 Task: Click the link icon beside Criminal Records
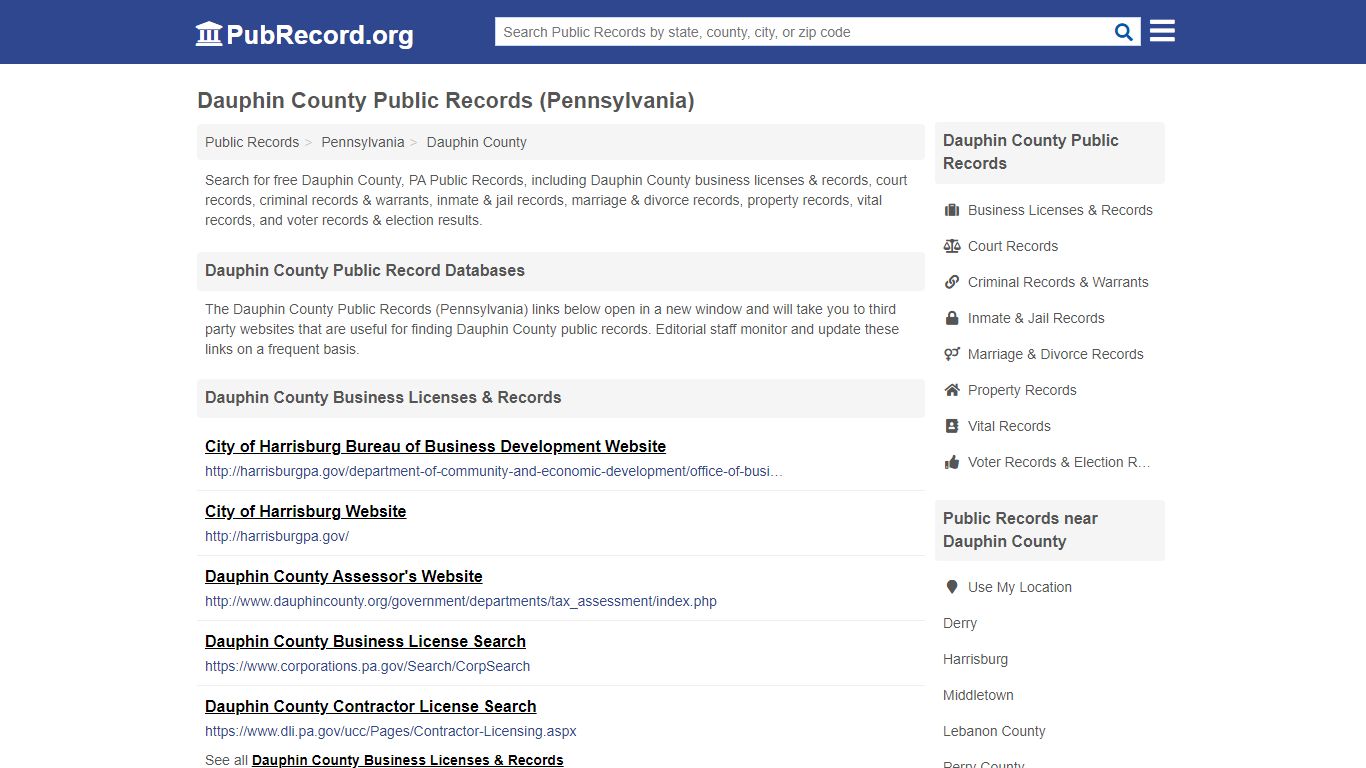point(952,282)
